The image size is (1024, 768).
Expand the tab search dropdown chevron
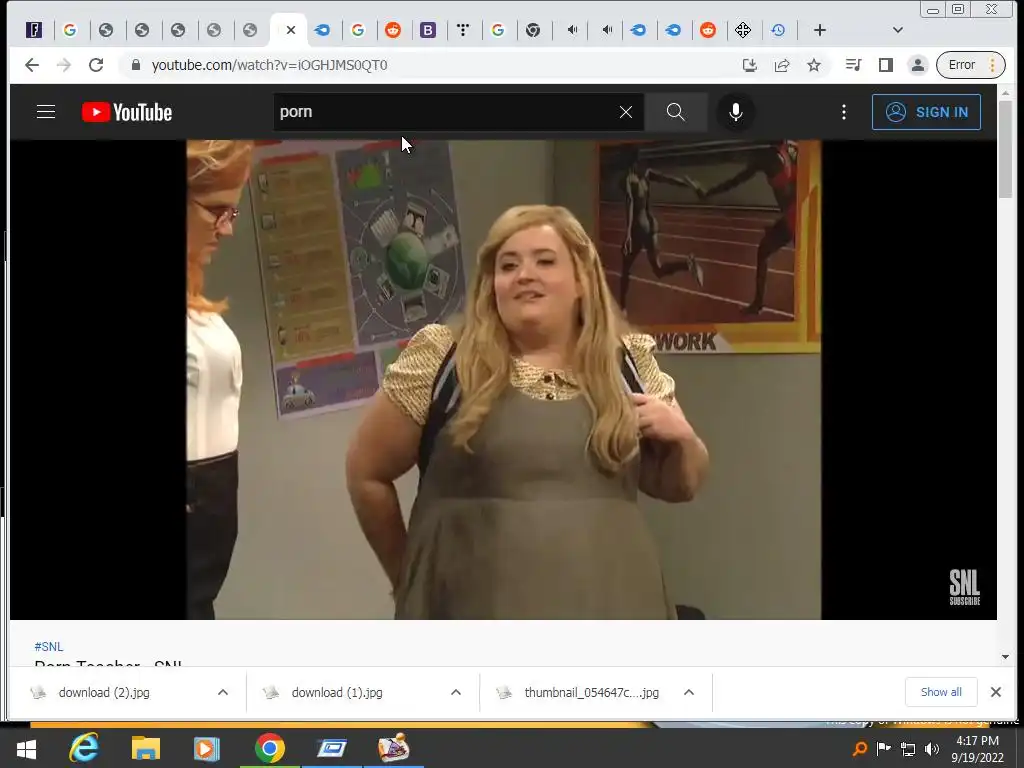point(898,30)
